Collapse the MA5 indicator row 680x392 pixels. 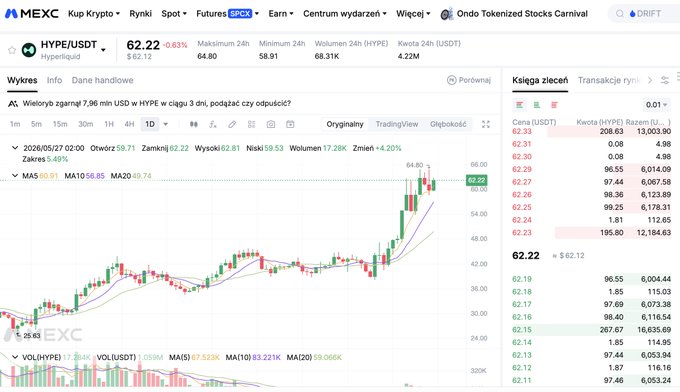(x=15, y=176)
